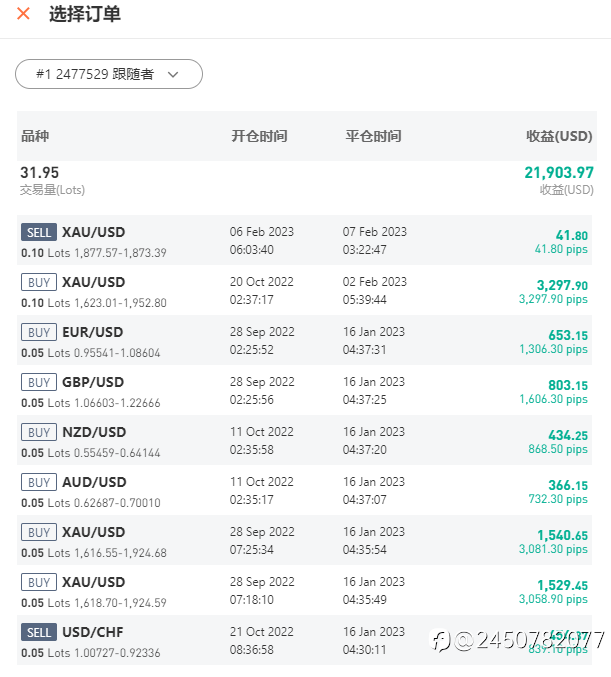
Task: Choose the BUY GBP/USD order row
Action: (x=304, y=390)
